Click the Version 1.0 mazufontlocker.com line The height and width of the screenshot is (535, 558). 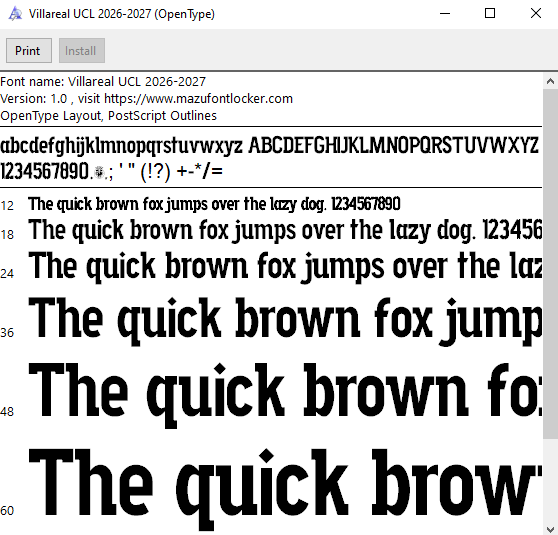pyautogui.click(x=146, y=99)
